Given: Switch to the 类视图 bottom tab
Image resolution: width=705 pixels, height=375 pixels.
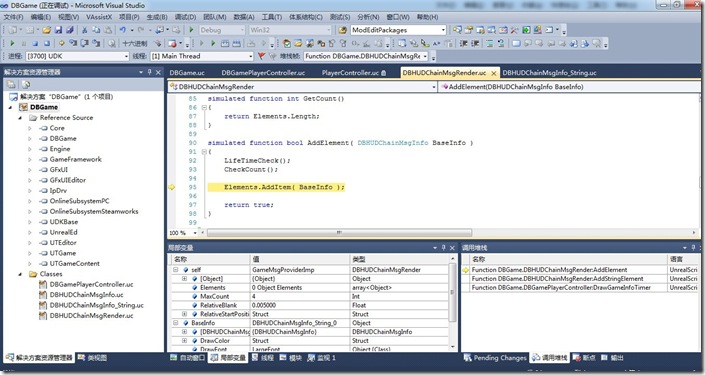Looking at the screenshot, I should 92,358.
